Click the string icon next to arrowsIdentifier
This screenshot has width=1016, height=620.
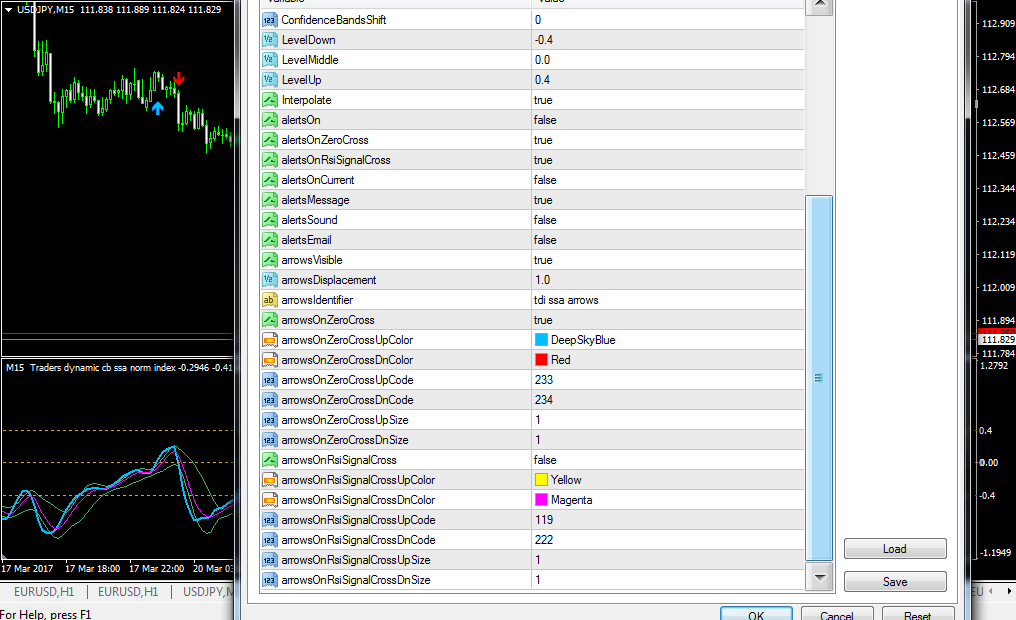270,300
